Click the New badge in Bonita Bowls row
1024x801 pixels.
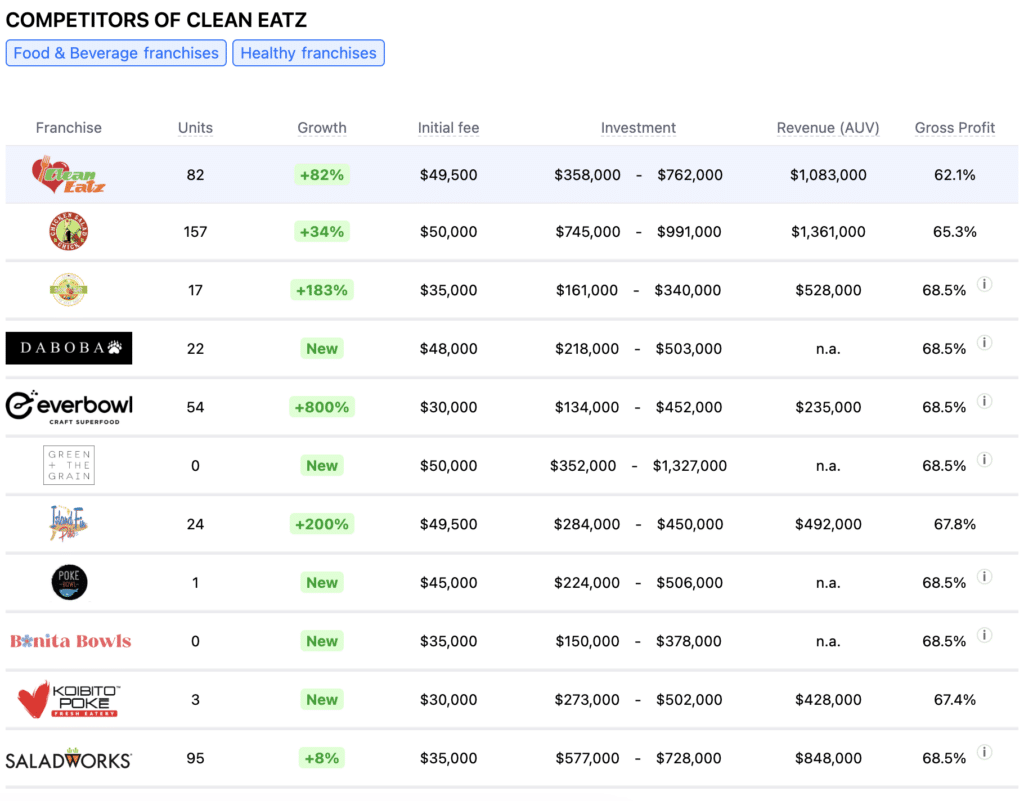pos(322,641)
